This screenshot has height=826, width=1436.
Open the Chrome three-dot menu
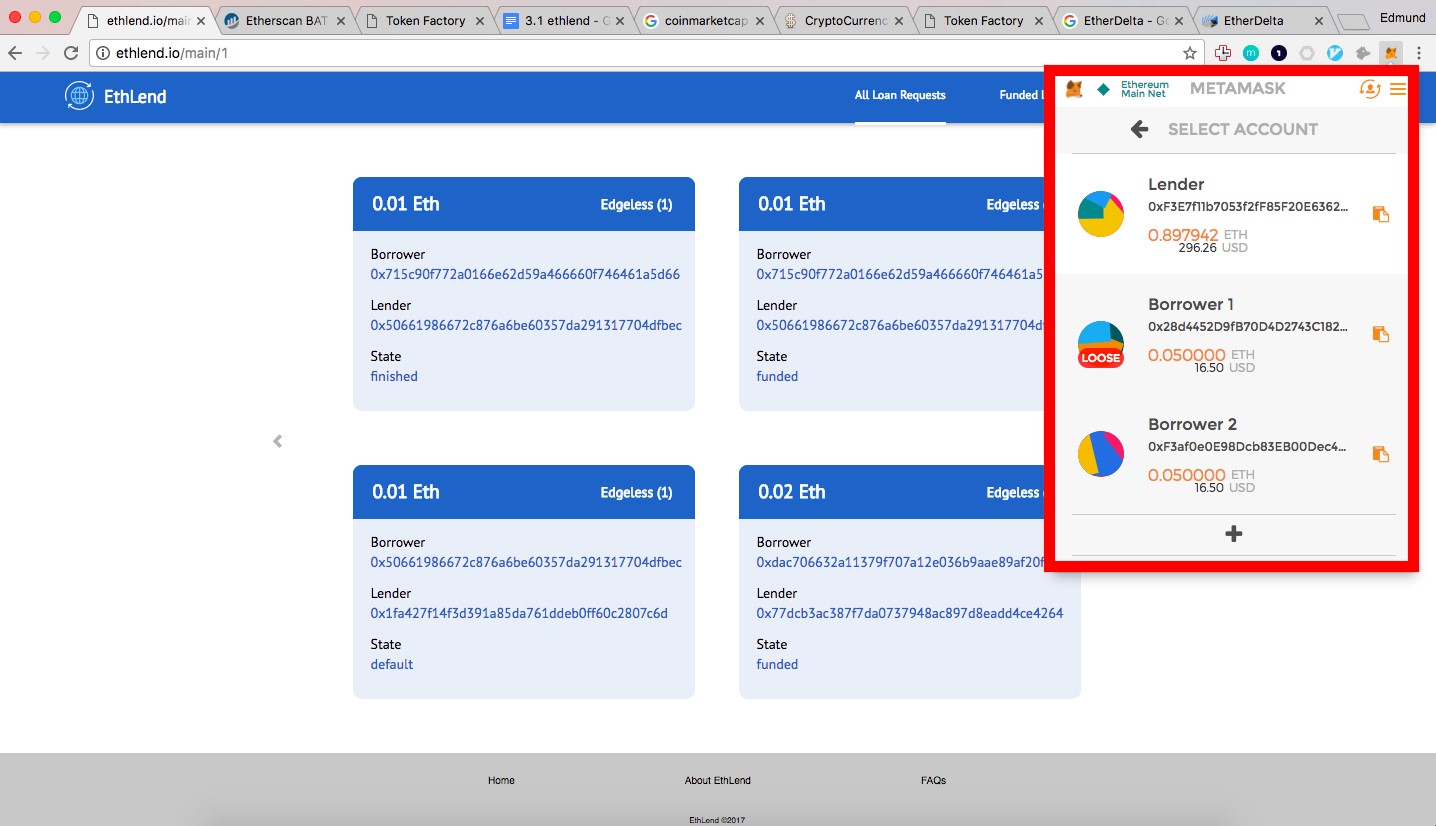point(1419,53)
